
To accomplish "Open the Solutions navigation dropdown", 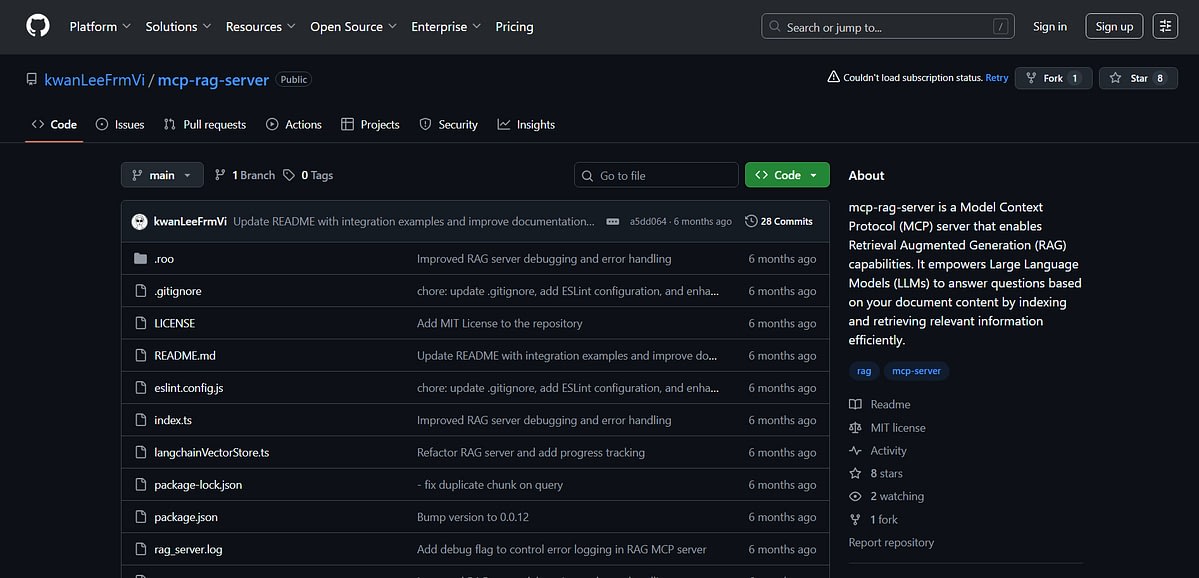I will [178, 26].
